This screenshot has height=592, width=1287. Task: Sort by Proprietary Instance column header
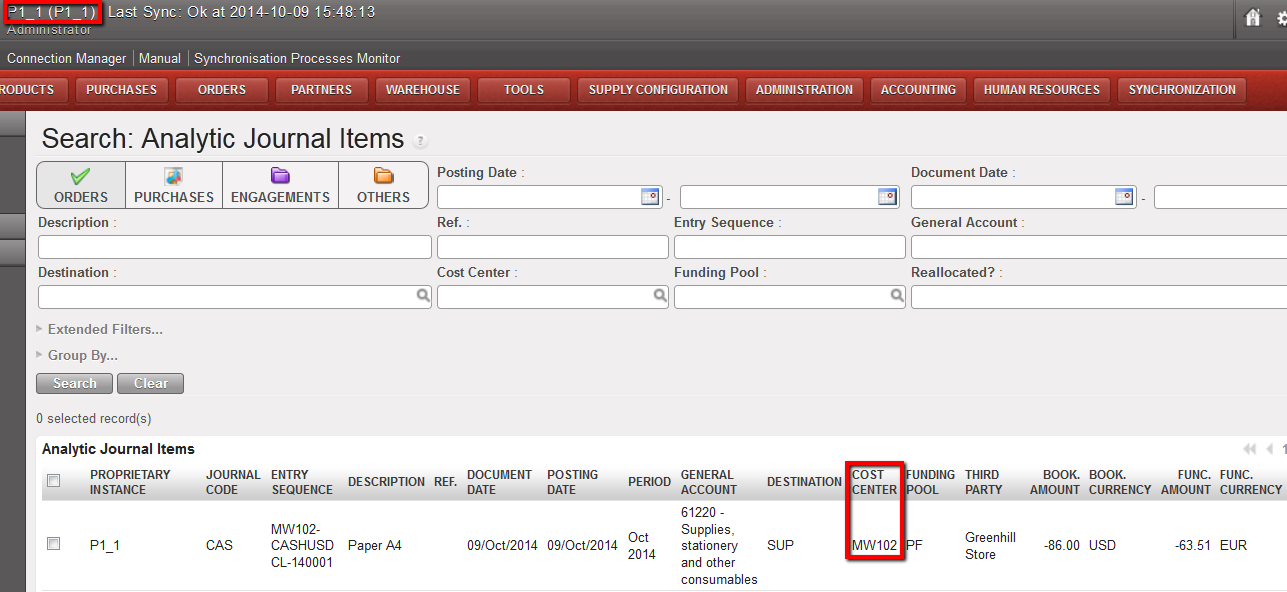[130, 482]
